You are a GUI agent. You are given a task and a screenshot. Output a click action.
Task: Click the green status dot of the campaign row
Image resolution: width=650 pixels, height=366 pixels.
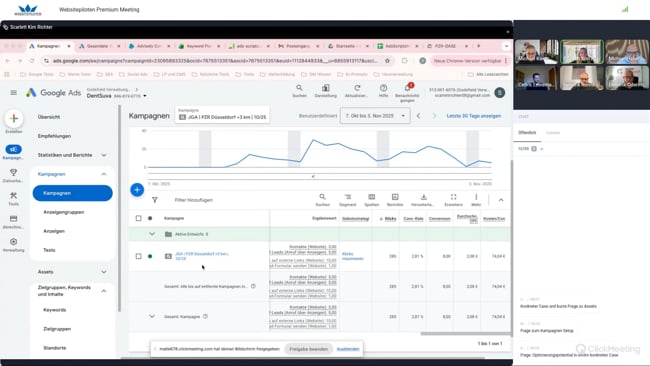(x=150, y=256)
